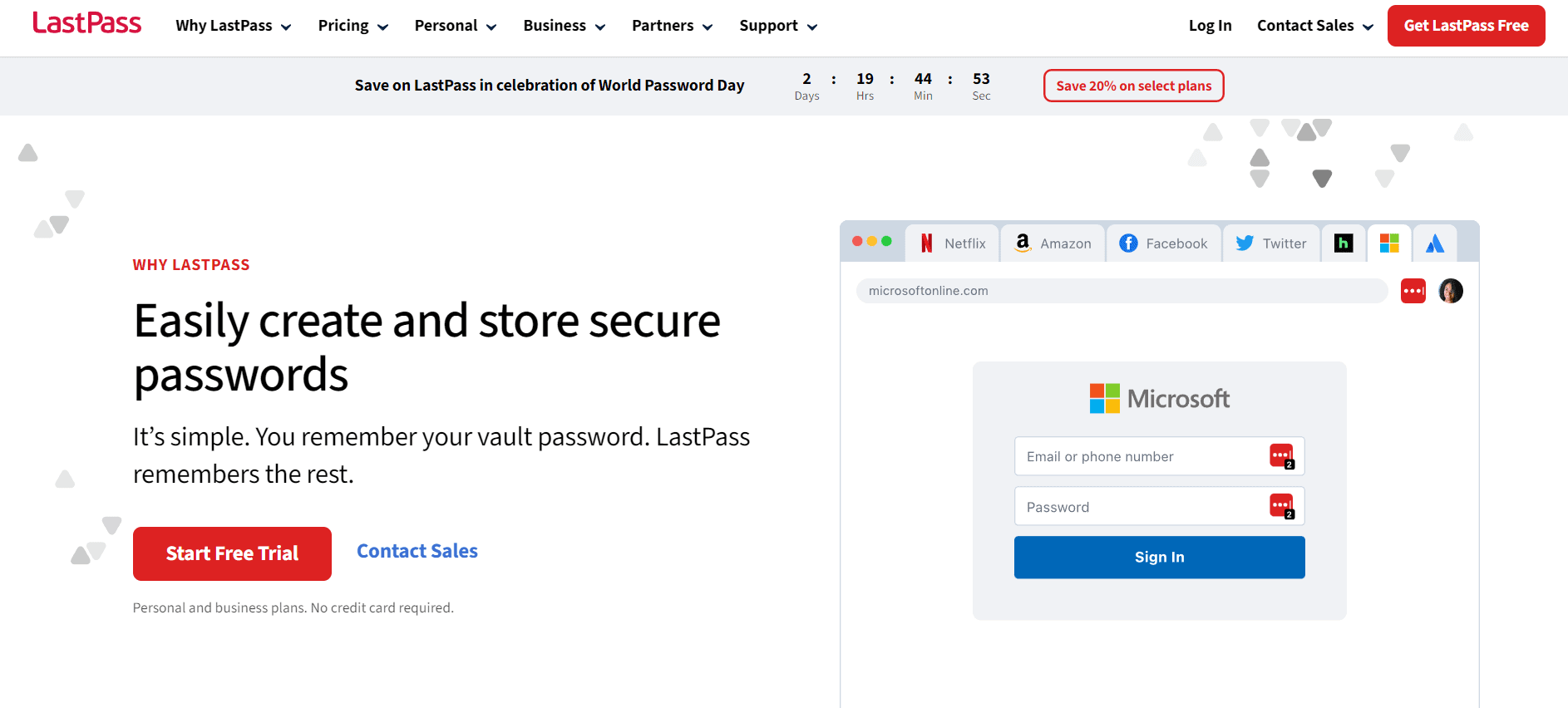Click the red window dot in mock browser
The image size is (1568, 708).
click(857, 241)
